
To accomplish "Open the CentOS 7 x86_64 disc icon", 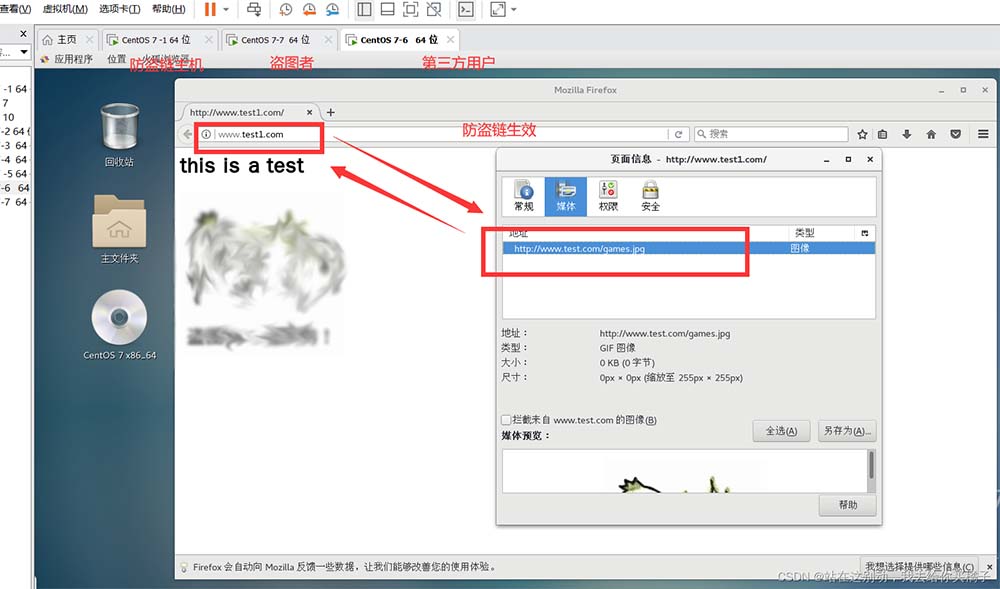I will pyautogui.click(x=119, y=325).
